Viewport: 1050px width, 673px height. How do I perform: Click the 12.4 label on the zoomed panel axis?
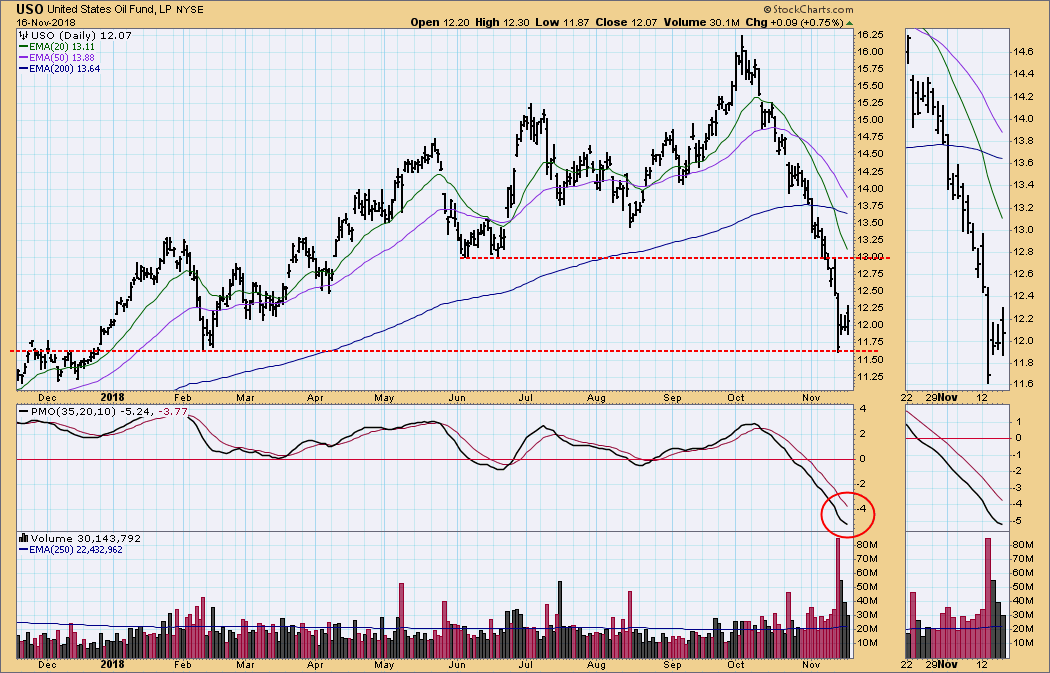pos(1023,296)
